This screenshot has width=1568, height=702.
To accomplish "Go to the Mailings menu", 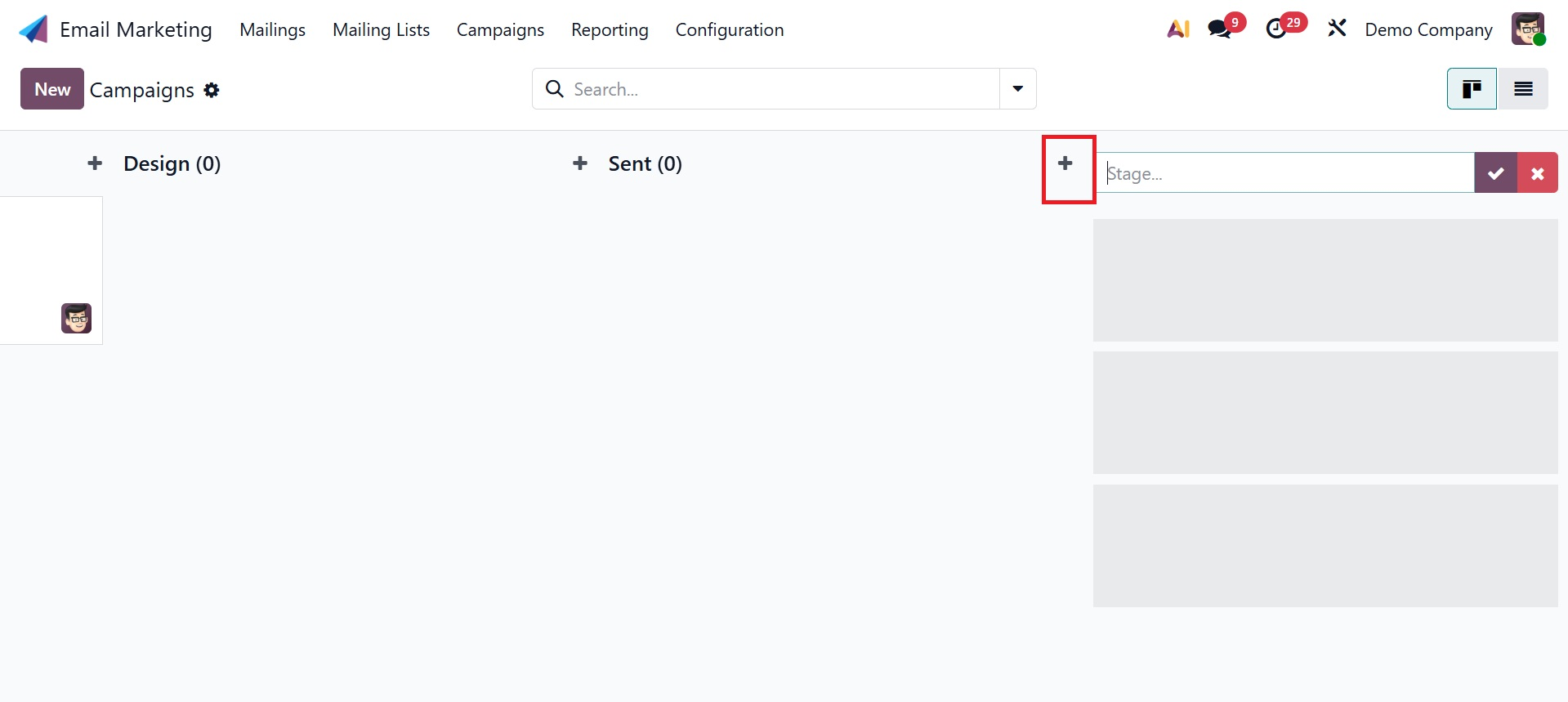I will pos(272,29).
